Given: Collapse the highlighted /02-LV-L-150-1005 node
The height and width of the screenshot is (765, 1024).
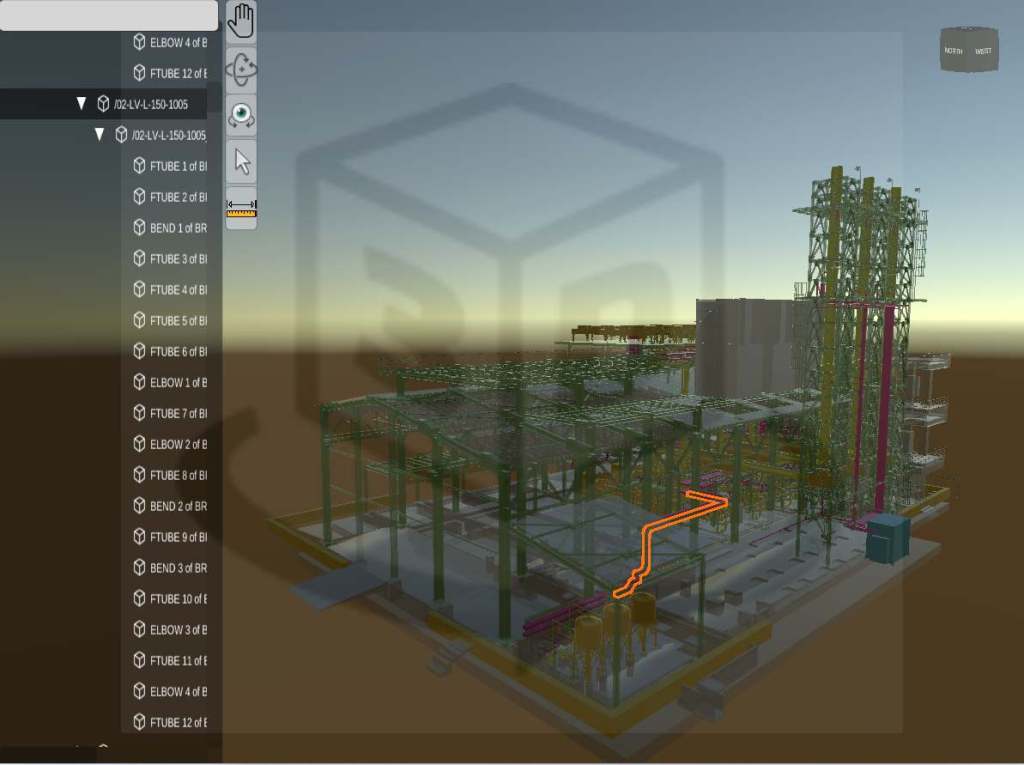Looking at the screenshot, I should [x=82, y=104].
